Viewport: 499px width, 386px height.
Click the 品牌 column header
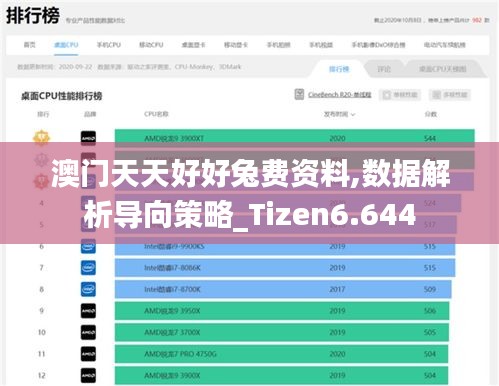pyautogui.click(x=90, y=114)
